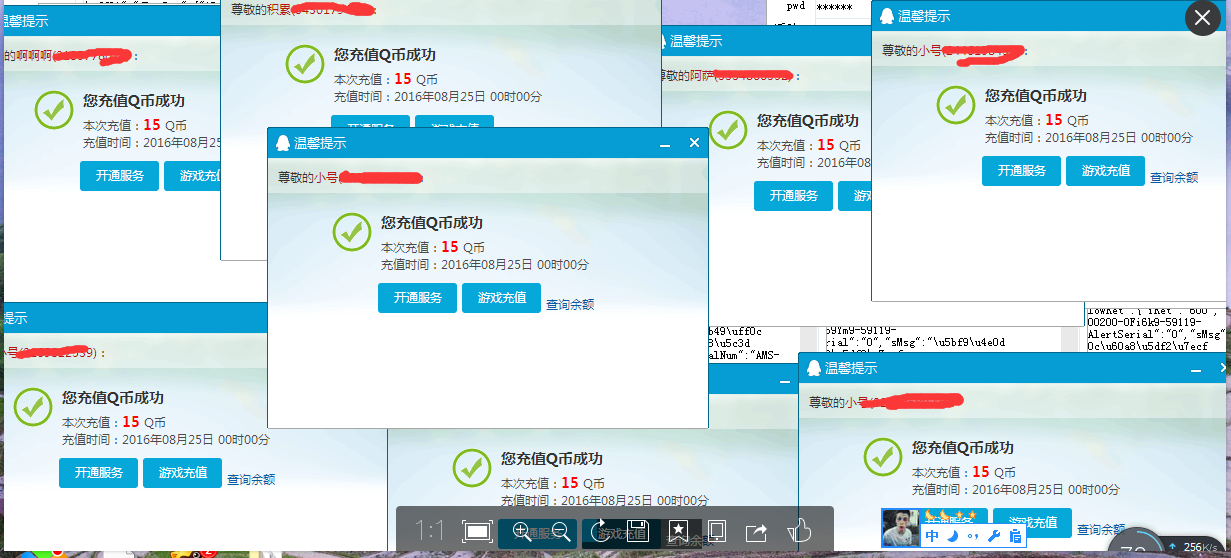The height and width of the screenshot is (558, 1231).
Task: Select 您充值Q币成功 text in the 啊啊啊 dialog
Action: 134,100
